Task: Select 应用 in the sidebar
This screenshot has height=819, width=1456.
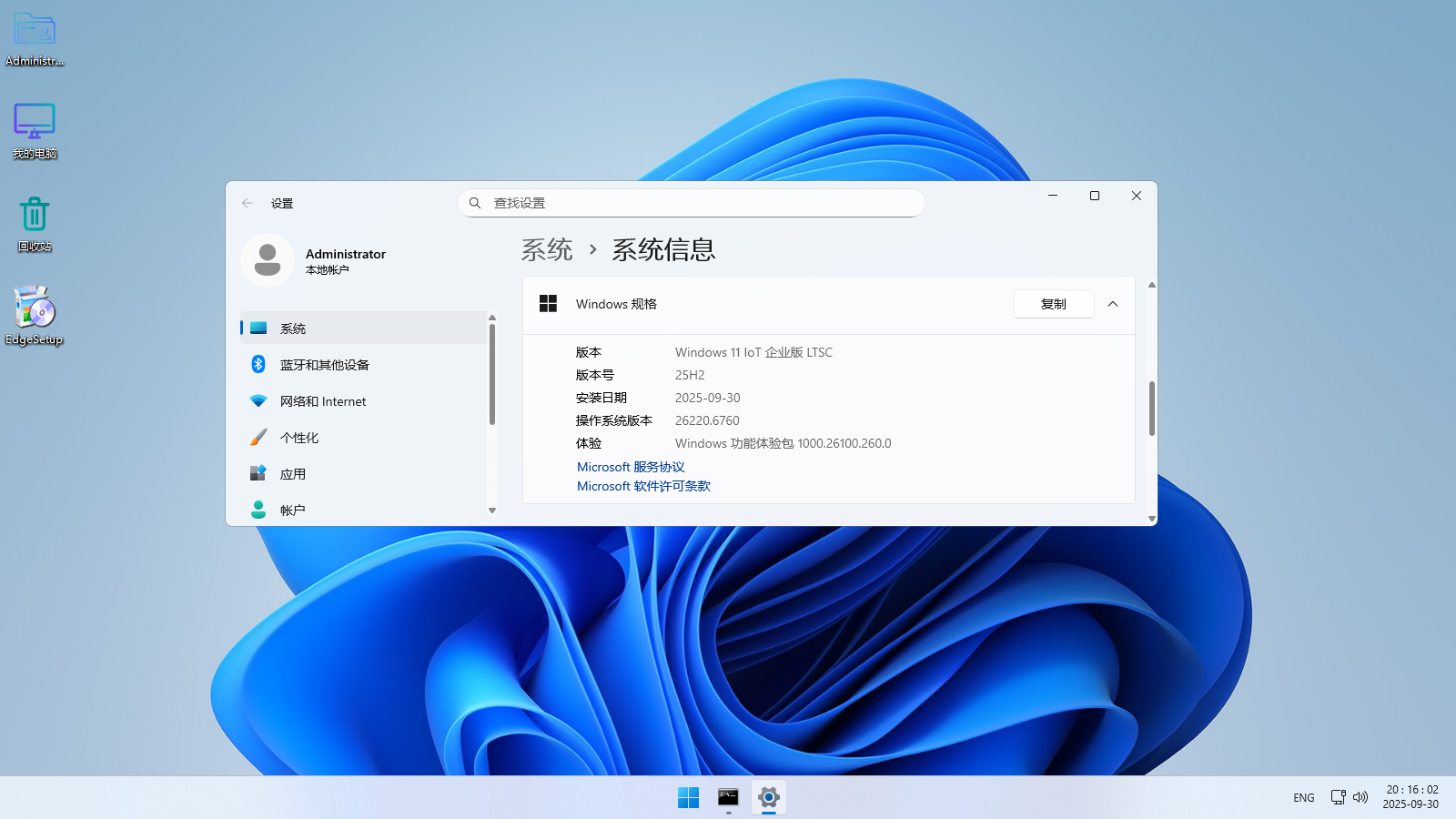Action: click(365, 473)
